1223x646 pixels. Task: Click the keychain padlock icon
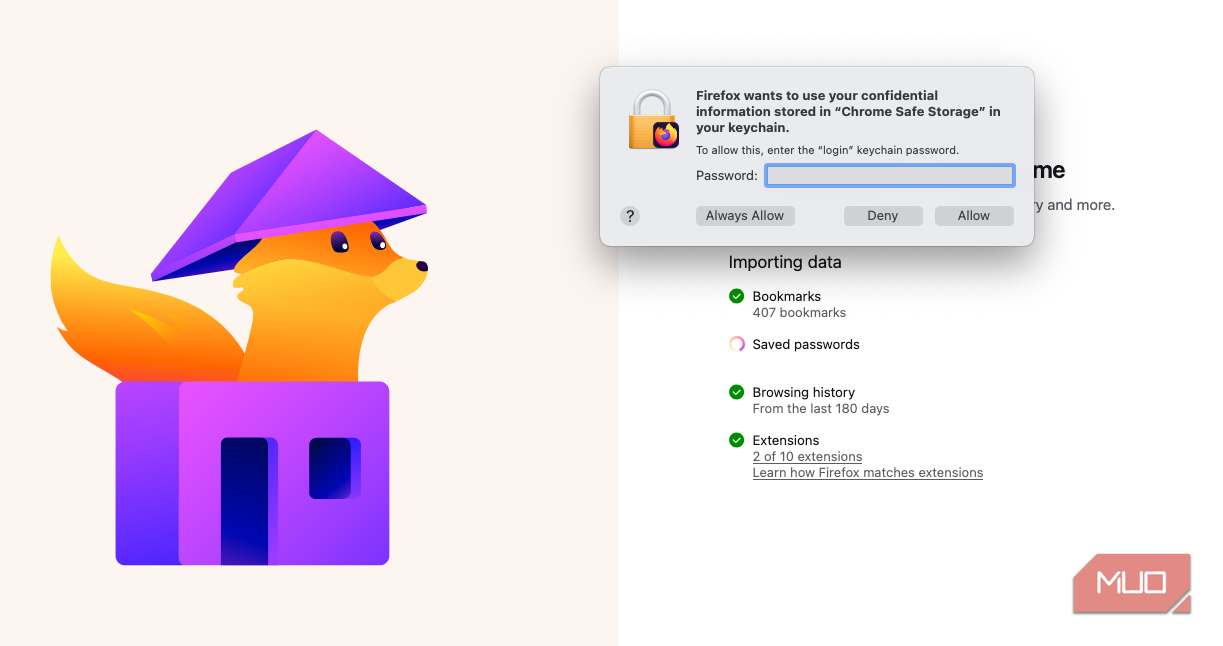654,120
